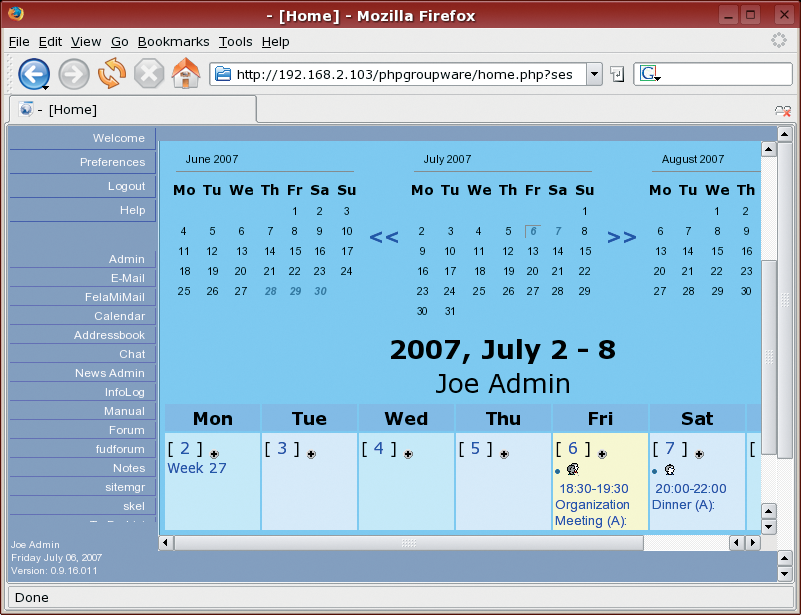Click the Dinner event icon on Saturday
The width and height of the screenshot is (801, 615).
(670, 470)
